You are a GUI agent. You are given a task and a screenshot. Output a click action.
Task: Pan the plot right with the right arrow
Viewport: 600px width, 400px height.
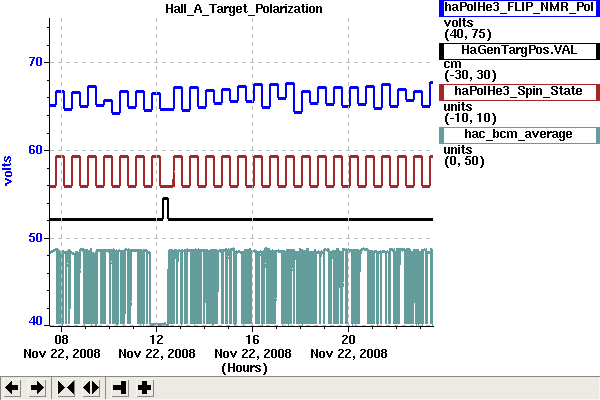[x=37, y=388]
